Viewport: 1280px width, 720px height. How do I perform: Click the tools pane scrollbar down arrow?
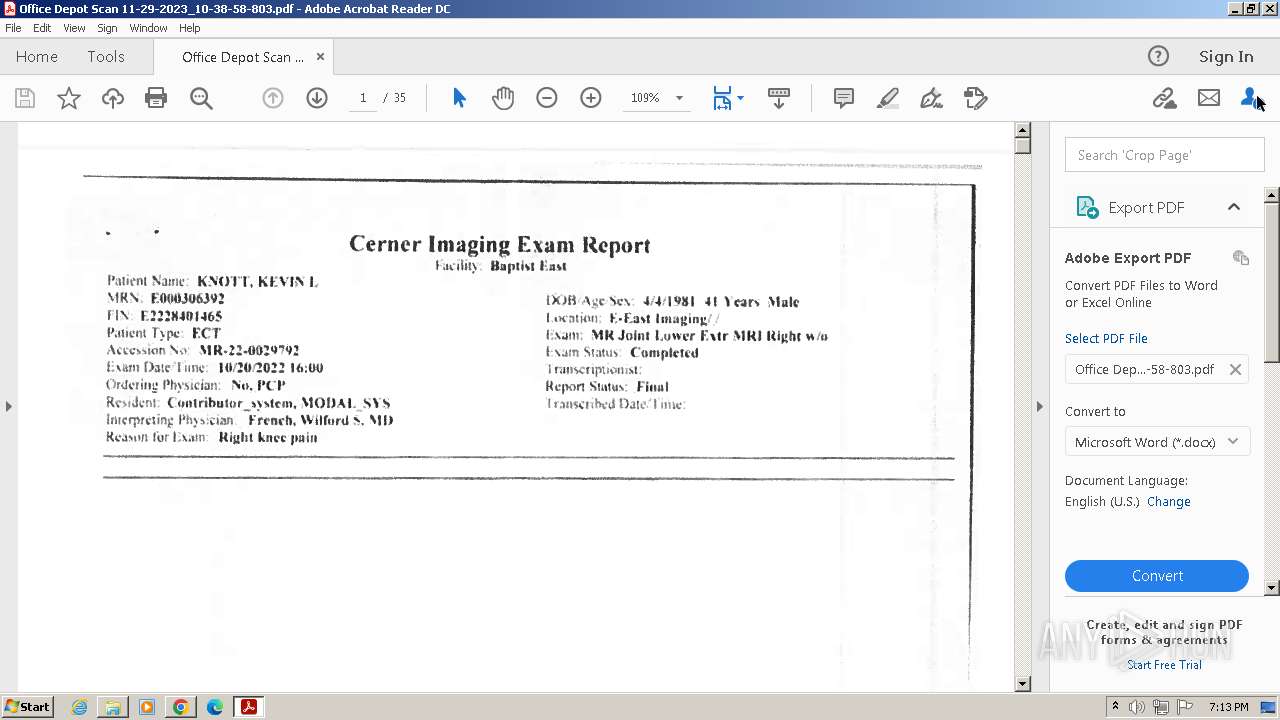[x=1272, y=588]
